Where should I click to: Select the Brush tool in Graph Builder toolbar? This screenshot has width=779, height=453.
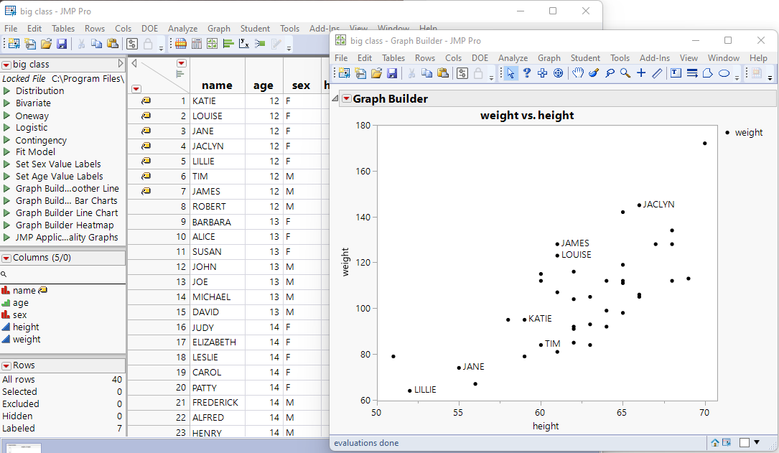click(x=594, y=73)
